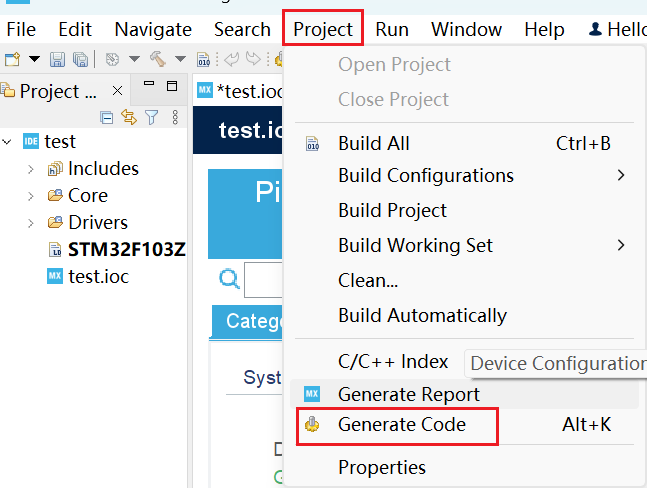Click the build configuration gear icon
The image size is (647, 488).
click(112, 59)
